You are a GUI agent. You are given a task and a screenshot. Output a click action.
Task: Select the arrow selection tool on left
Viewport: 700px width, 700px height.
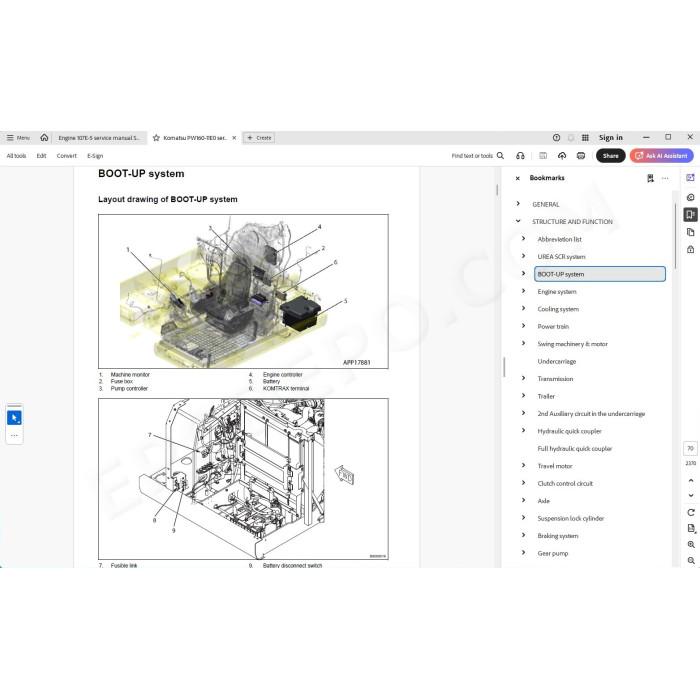click(x=14, y=418)
